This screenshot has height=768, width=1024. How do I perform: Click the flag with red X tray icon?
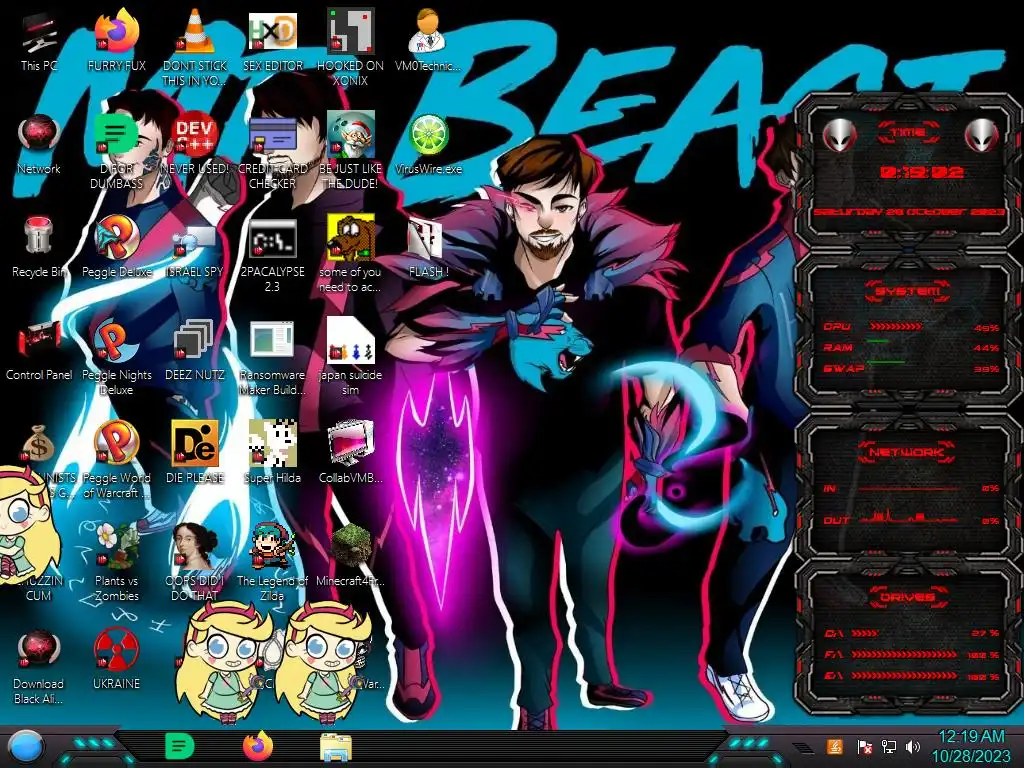coord(864,746)
